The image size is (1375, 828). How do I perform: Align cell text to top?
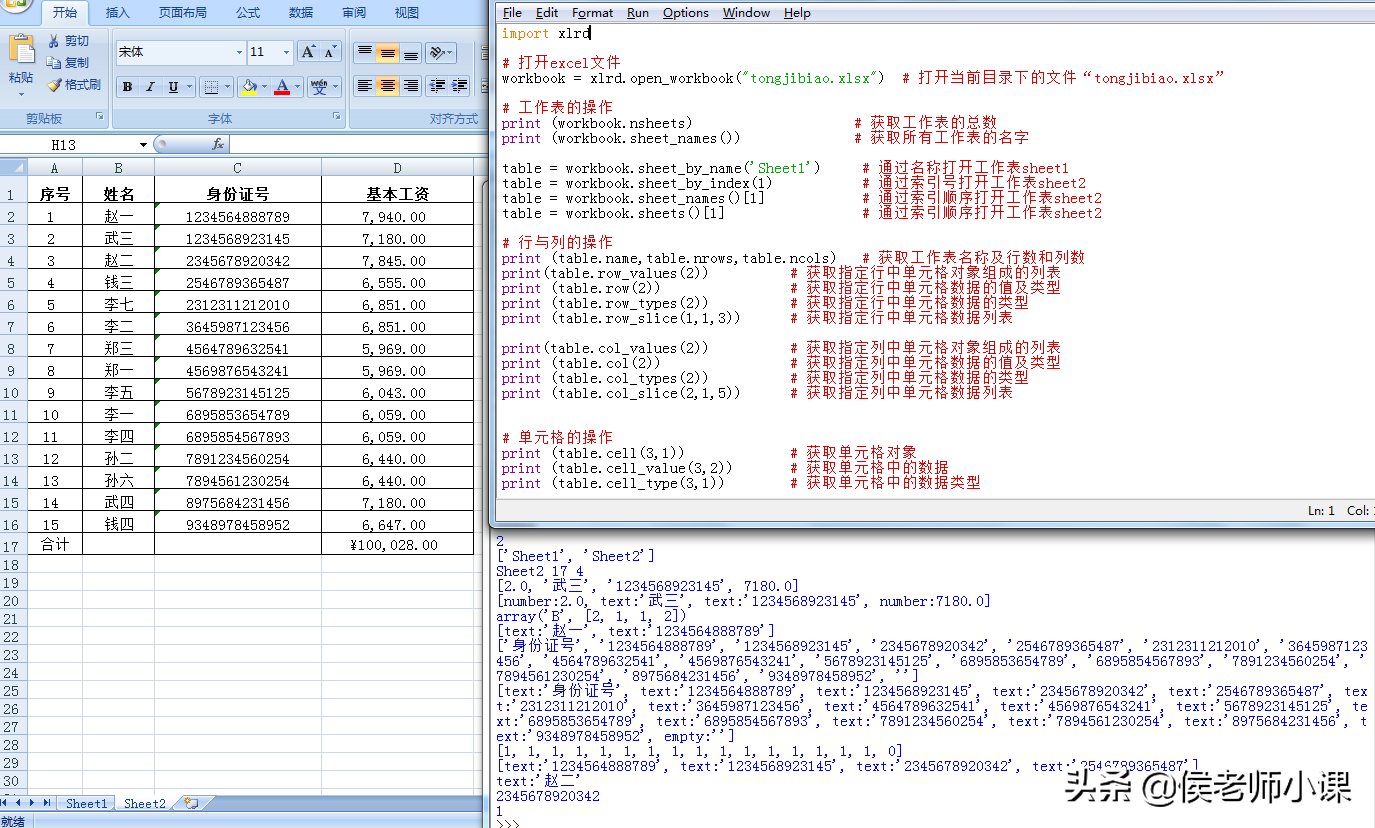[365, 53]
